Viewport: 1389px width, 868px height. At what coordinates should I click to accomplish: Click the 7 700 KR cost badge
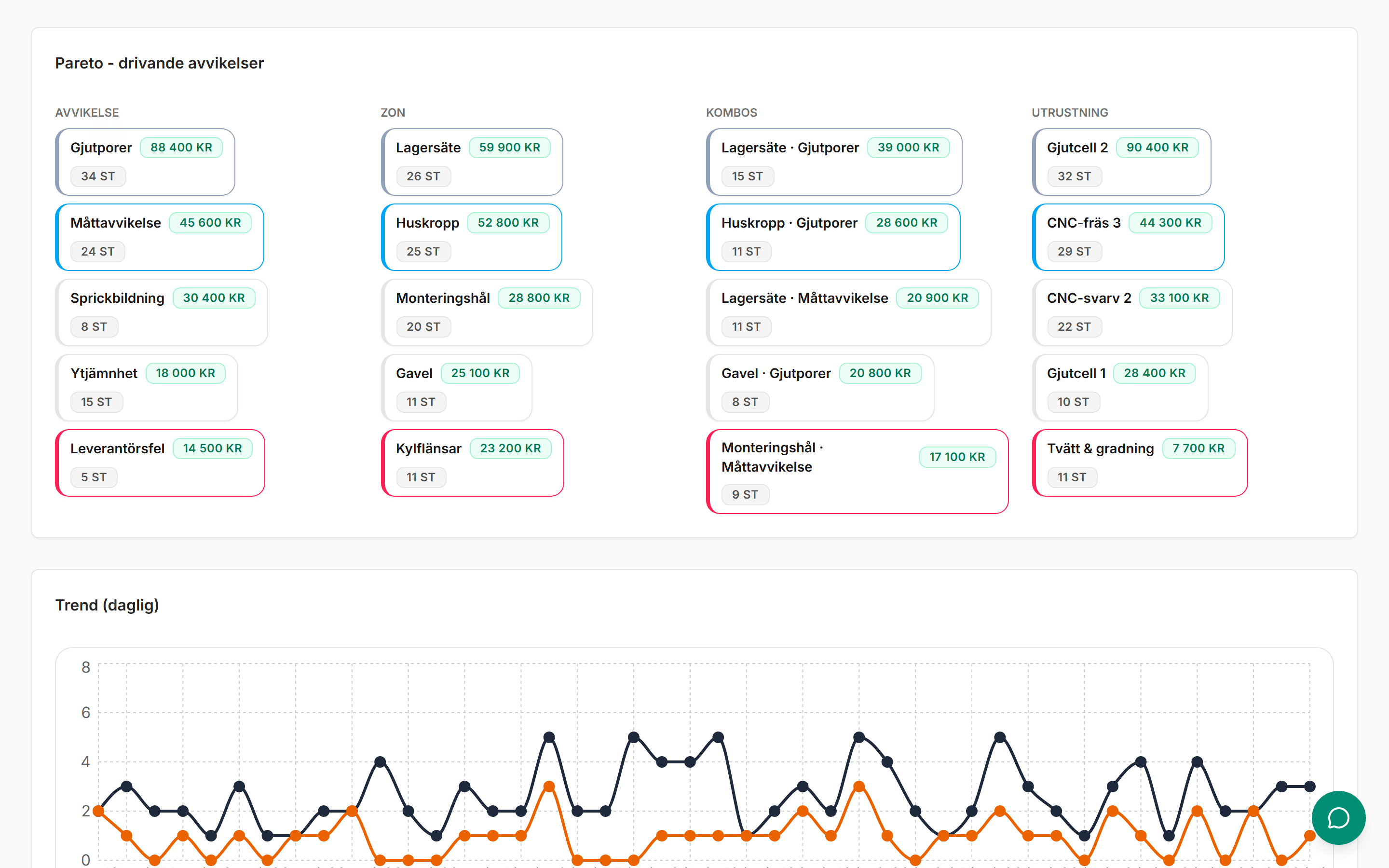(x=1198, y=448)
